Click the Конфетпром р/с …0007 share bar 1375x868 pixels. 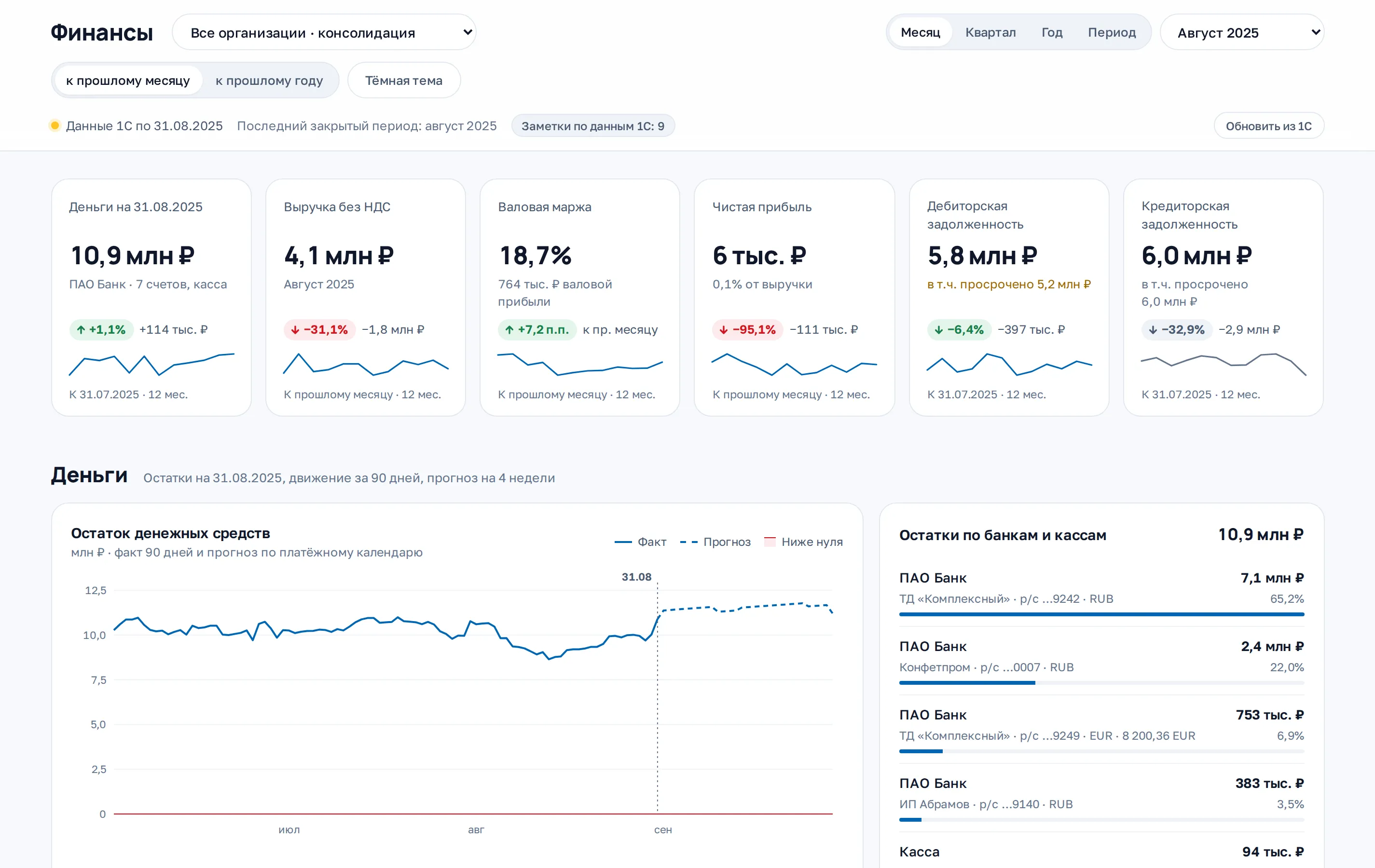click(1101, 682)
